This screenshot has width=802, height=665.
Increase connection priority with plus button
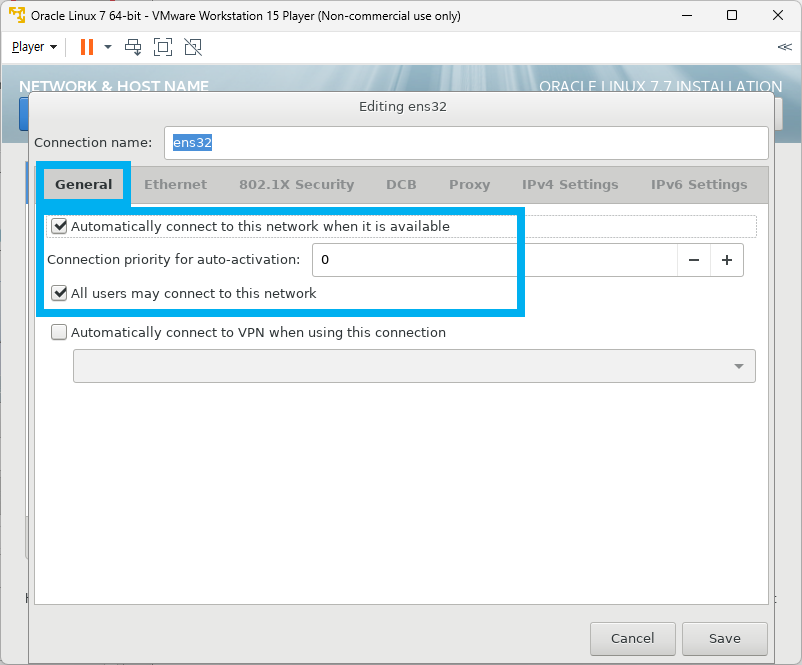click(x=727, y=260)
